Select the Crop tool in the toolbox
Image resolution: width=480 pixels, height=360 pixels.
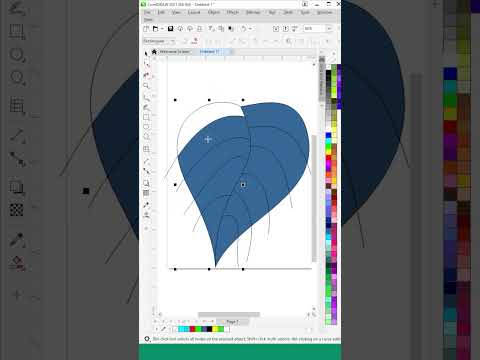(146, 75)
